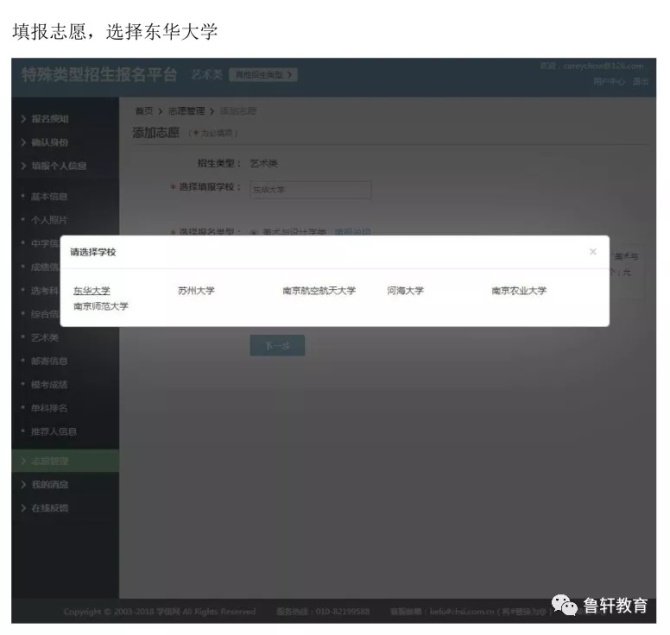Close the 请选择学校 dialog
This screenshot has height=635, width=670.
click(x=593, y=252)
